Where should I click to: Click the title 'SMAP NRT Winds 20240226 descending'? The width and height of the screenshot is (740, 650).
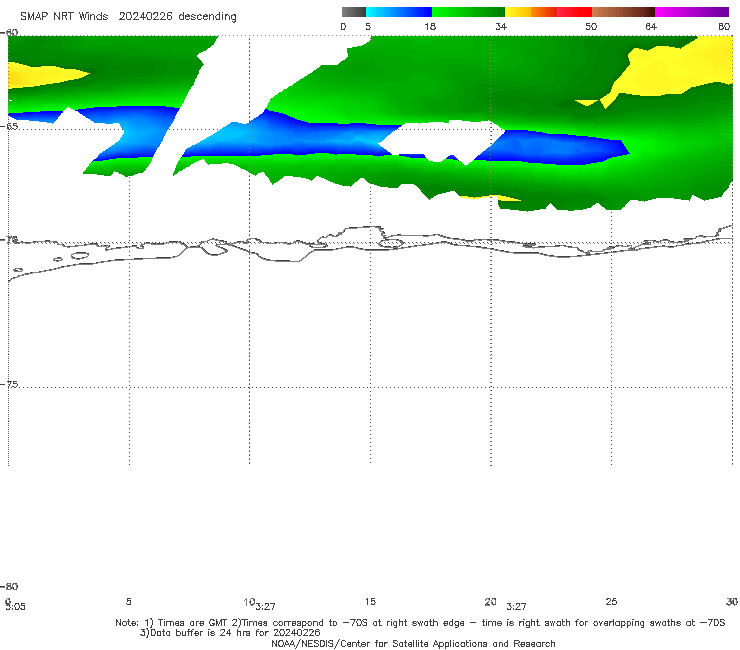128,17
